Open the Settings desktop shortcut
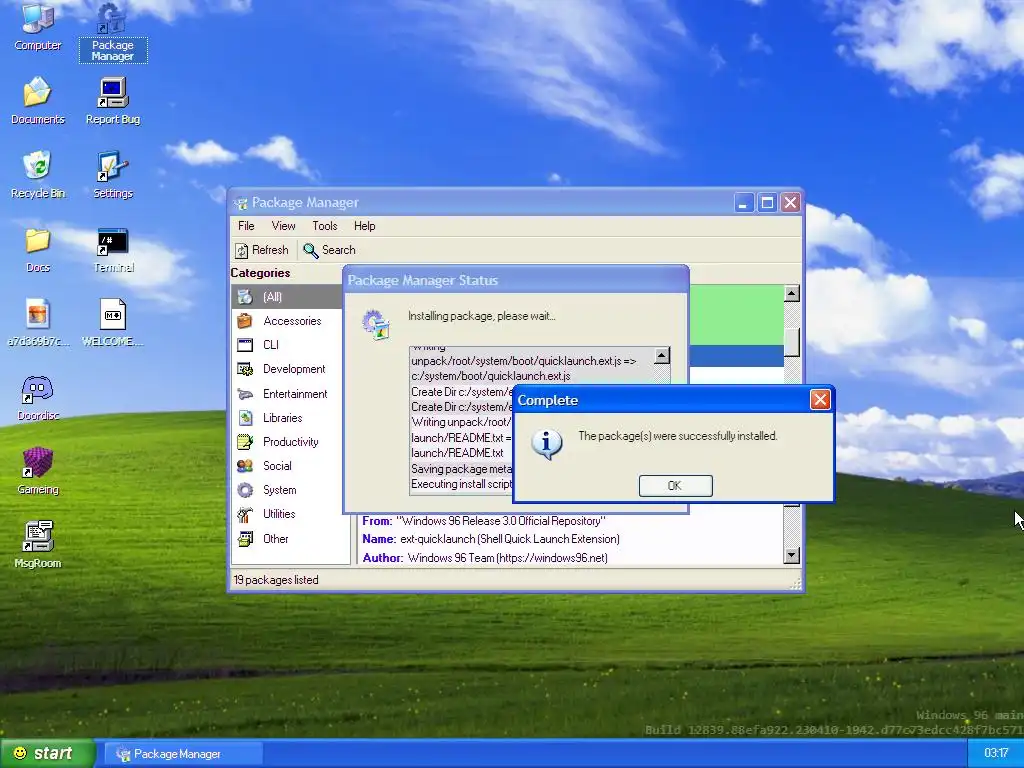The width and height of the screenshot is (1024, 768). coord(112,174)
